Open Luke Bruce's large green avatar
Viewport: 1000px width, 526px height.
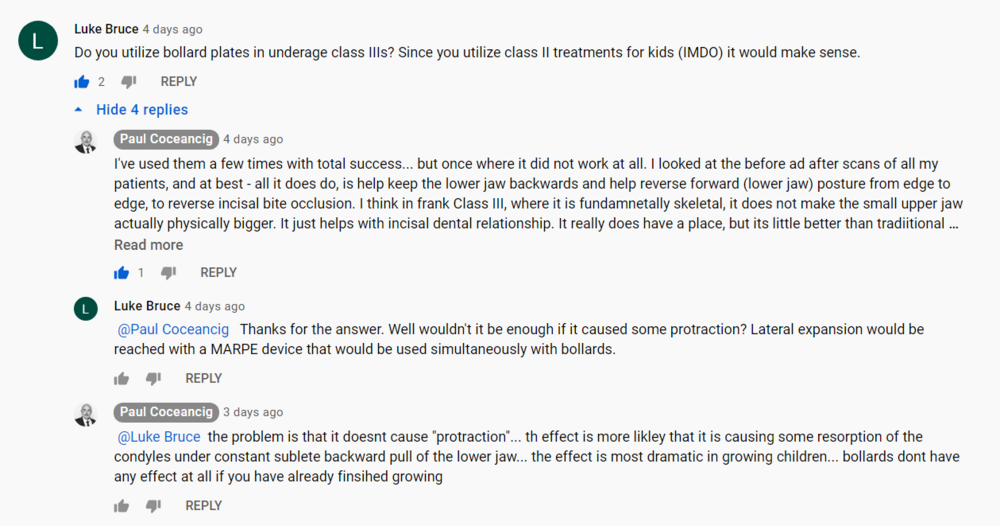(38, 41)
